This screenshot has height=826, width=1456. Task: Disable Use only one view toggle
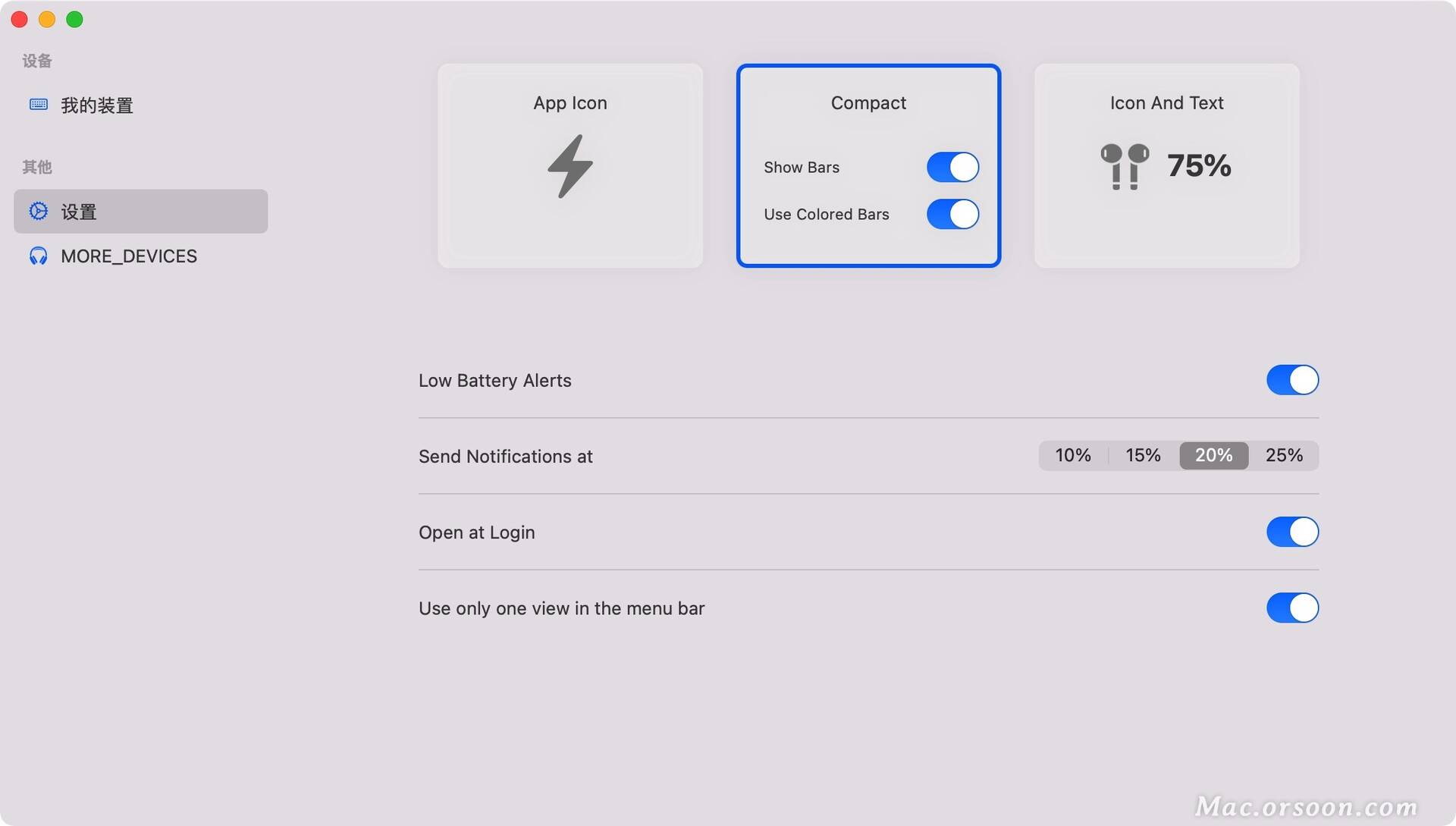1292,607
